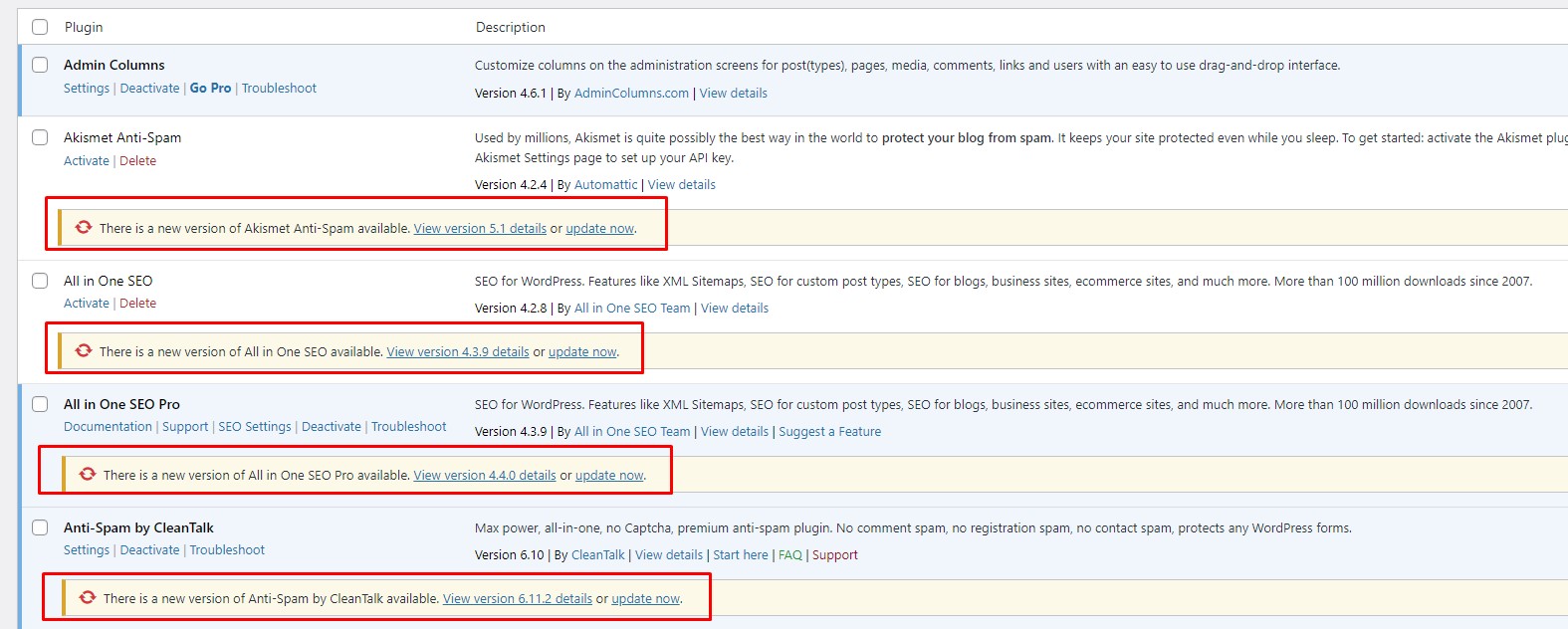Click CleanTalk Start here link
Image resolution: width=1568 pixels, height=629 pixels.
[x=741, y=554]
